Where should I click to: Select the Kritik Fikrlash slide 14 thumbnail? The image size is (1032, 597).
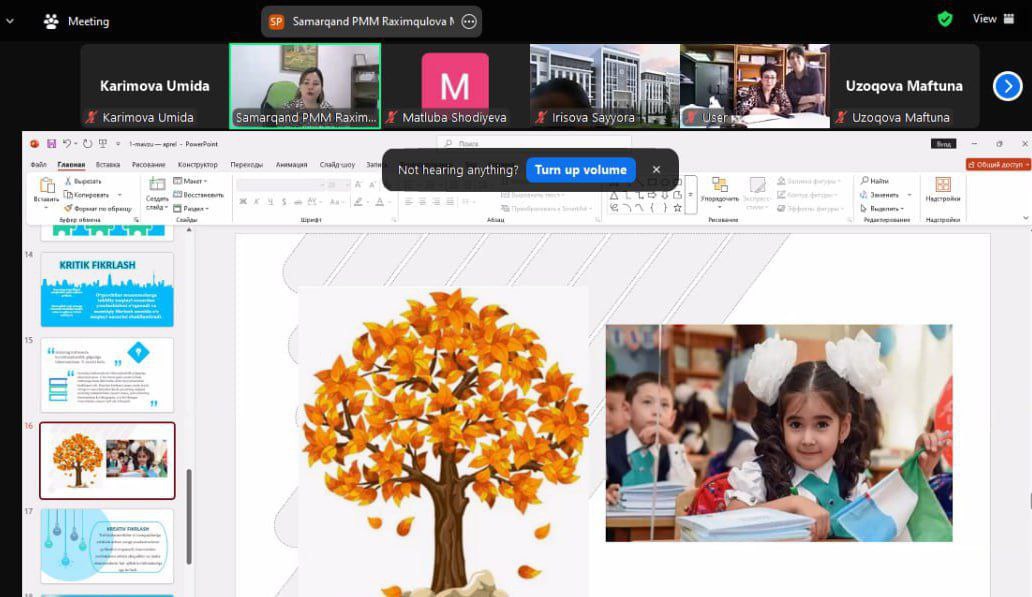[x=107, y=289]
